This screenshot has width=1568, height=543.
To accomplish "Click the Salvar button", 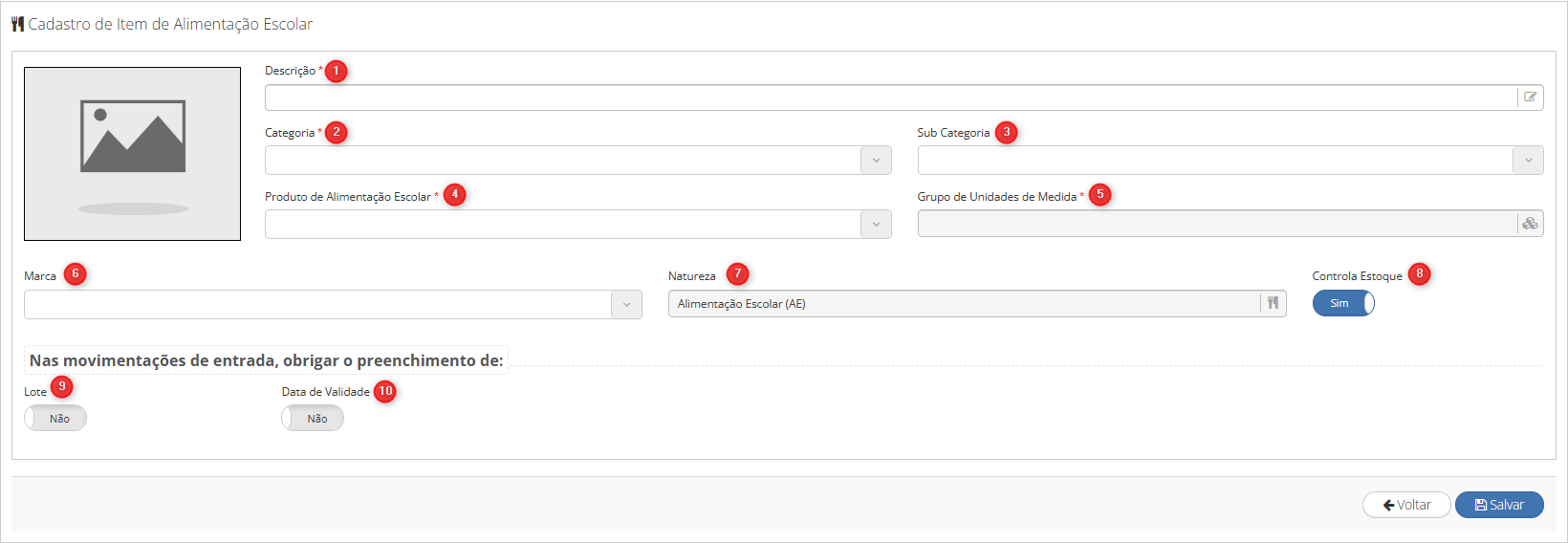I will 1499,505.
